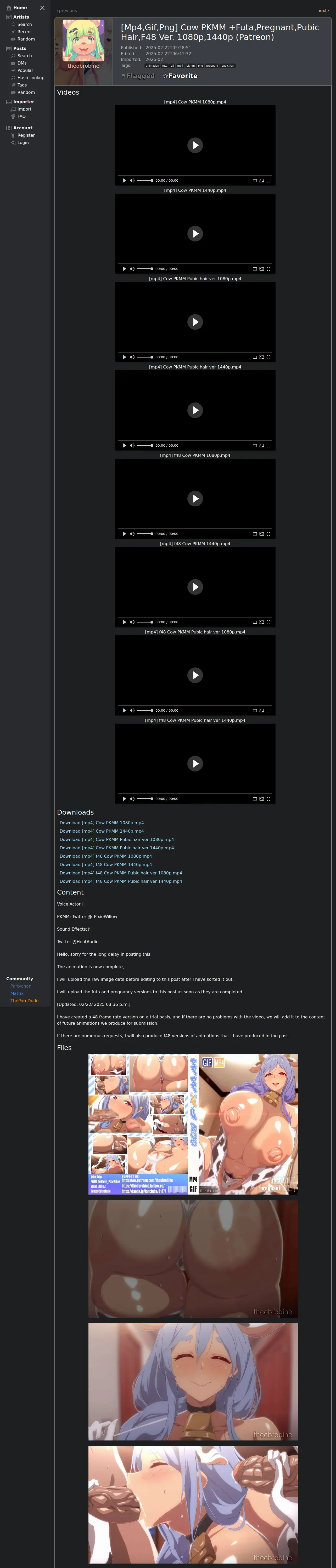Click the Hash Lookup magnifier icon
The width and height of the screenshot is (336, 1568).
(x=13, y=78)
